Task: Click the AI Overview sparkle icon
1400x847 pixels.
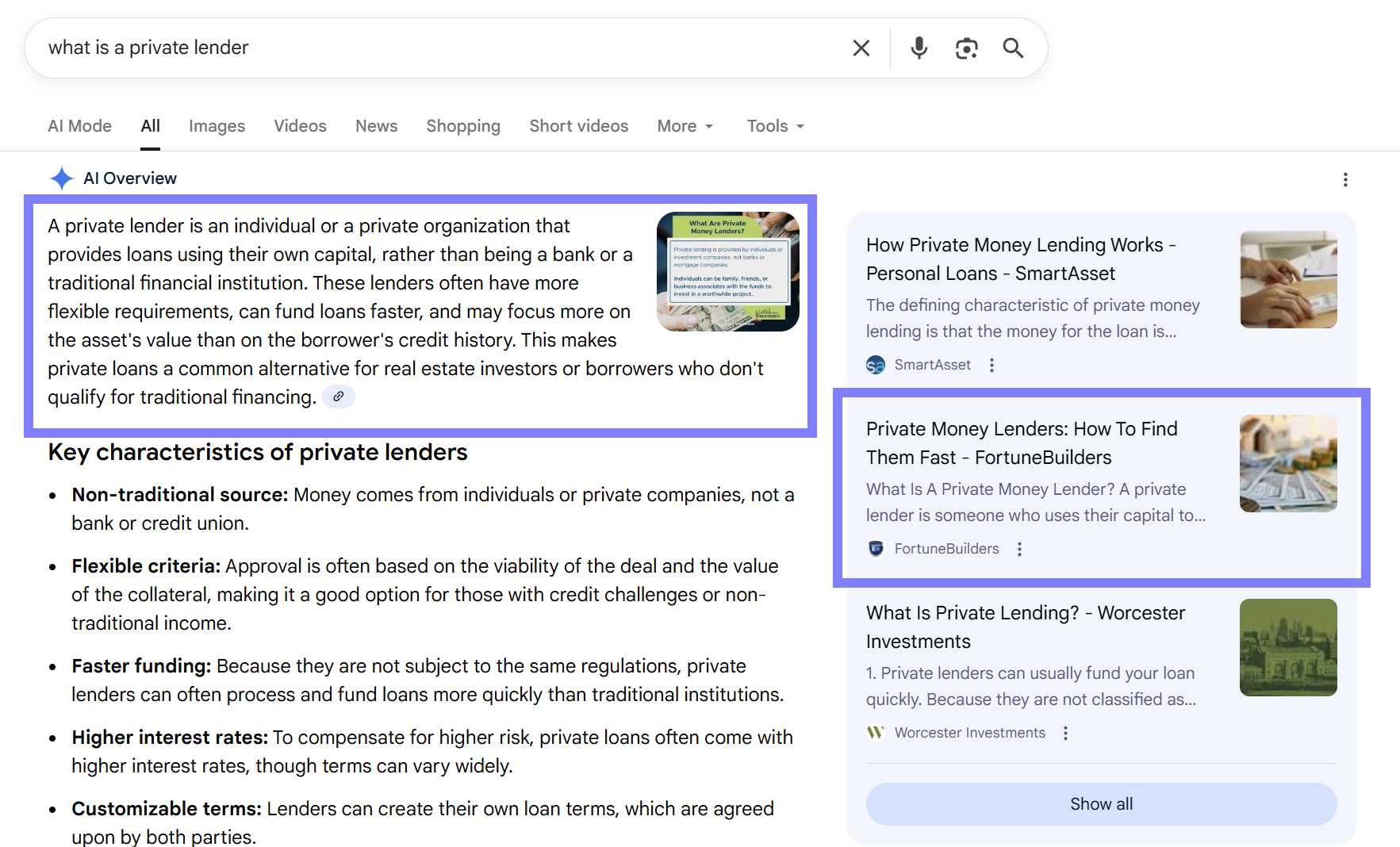Action: [60, 178]
